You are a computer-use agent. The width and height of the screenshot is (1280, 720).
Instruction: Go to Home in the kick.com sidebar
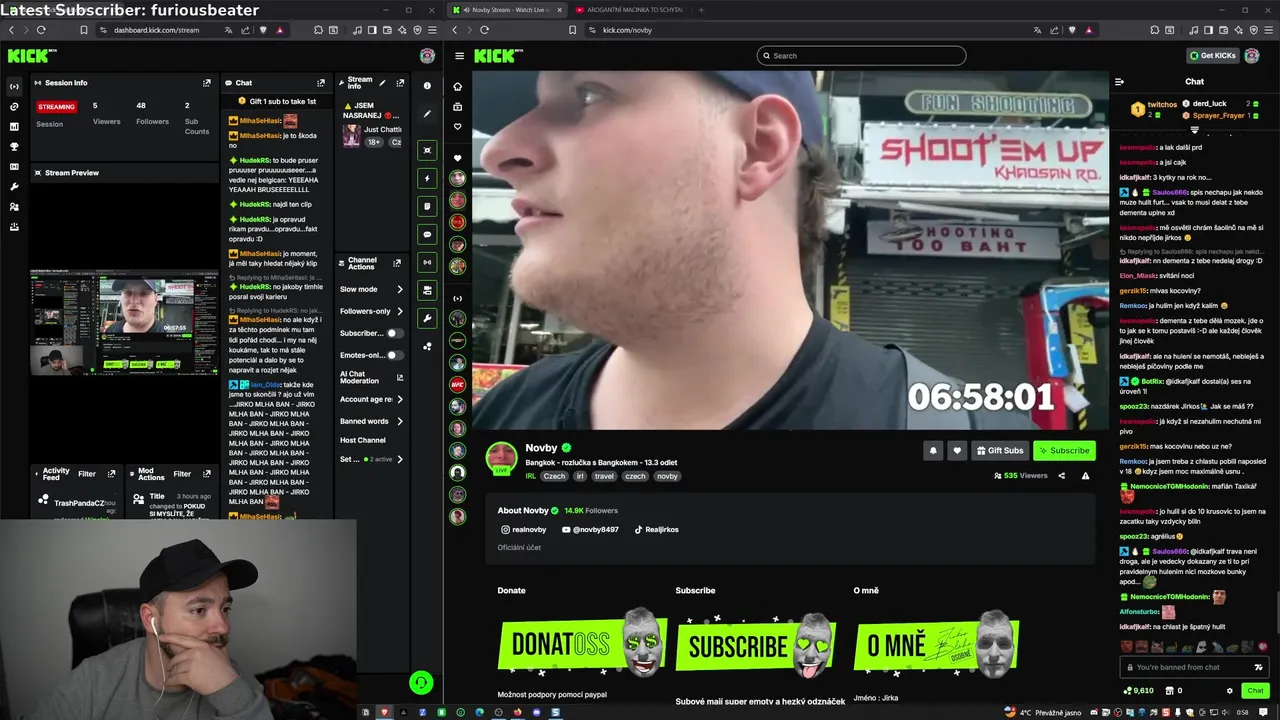click(458, 87)
